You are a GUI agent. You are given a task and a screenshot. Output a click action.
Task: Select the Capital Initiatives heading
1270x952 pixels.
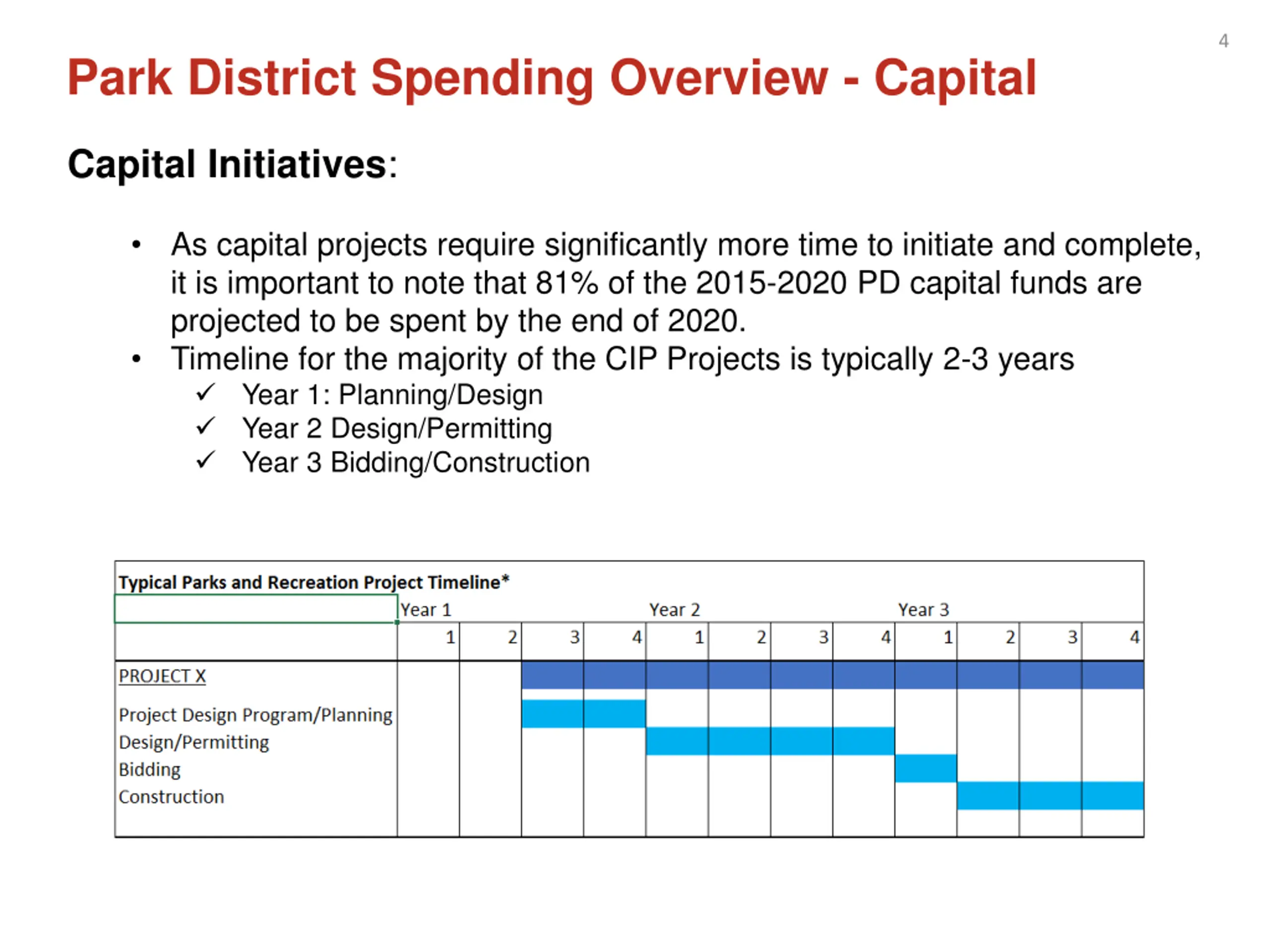[232, 165]
